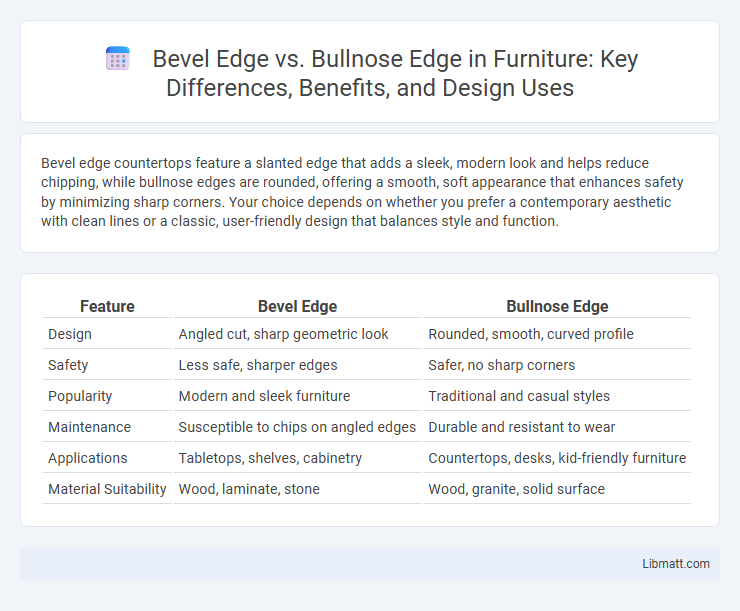740x611 pixels.
Task: Select the 'Feature' column header
Action: [107, 307]
